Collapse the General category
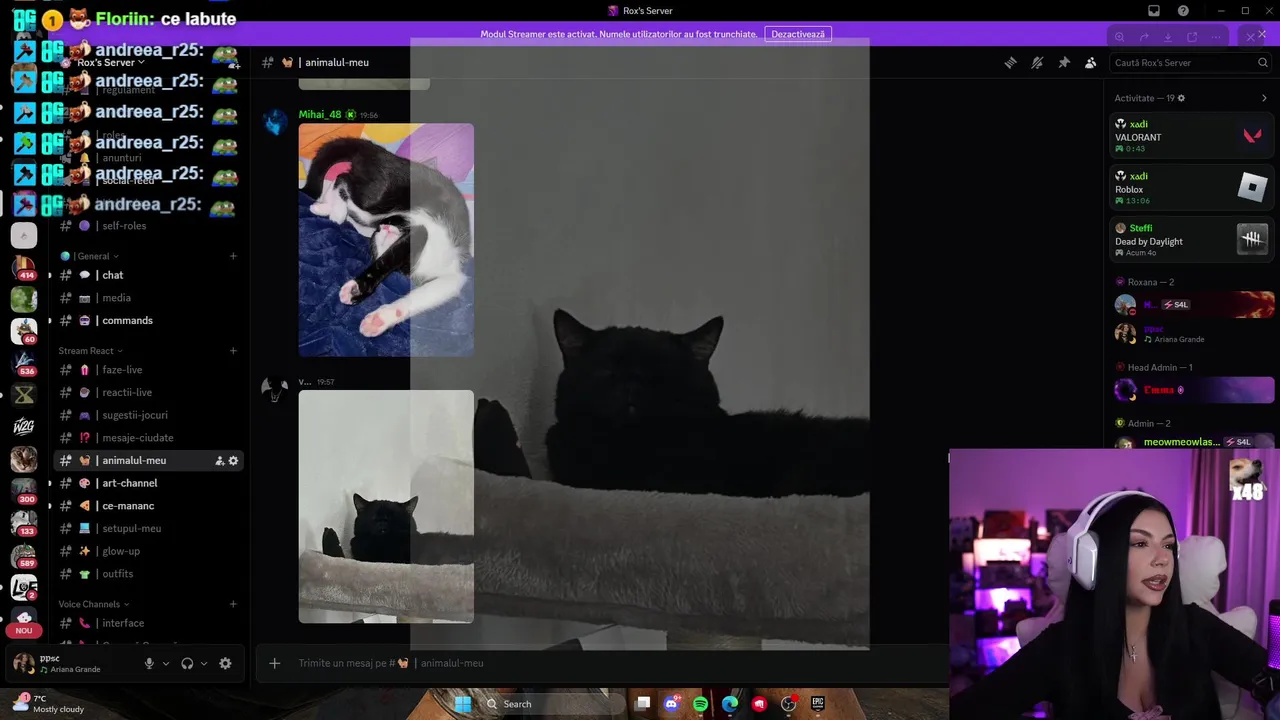Screen dimensions: 1280x720 (x=91, y=256)
